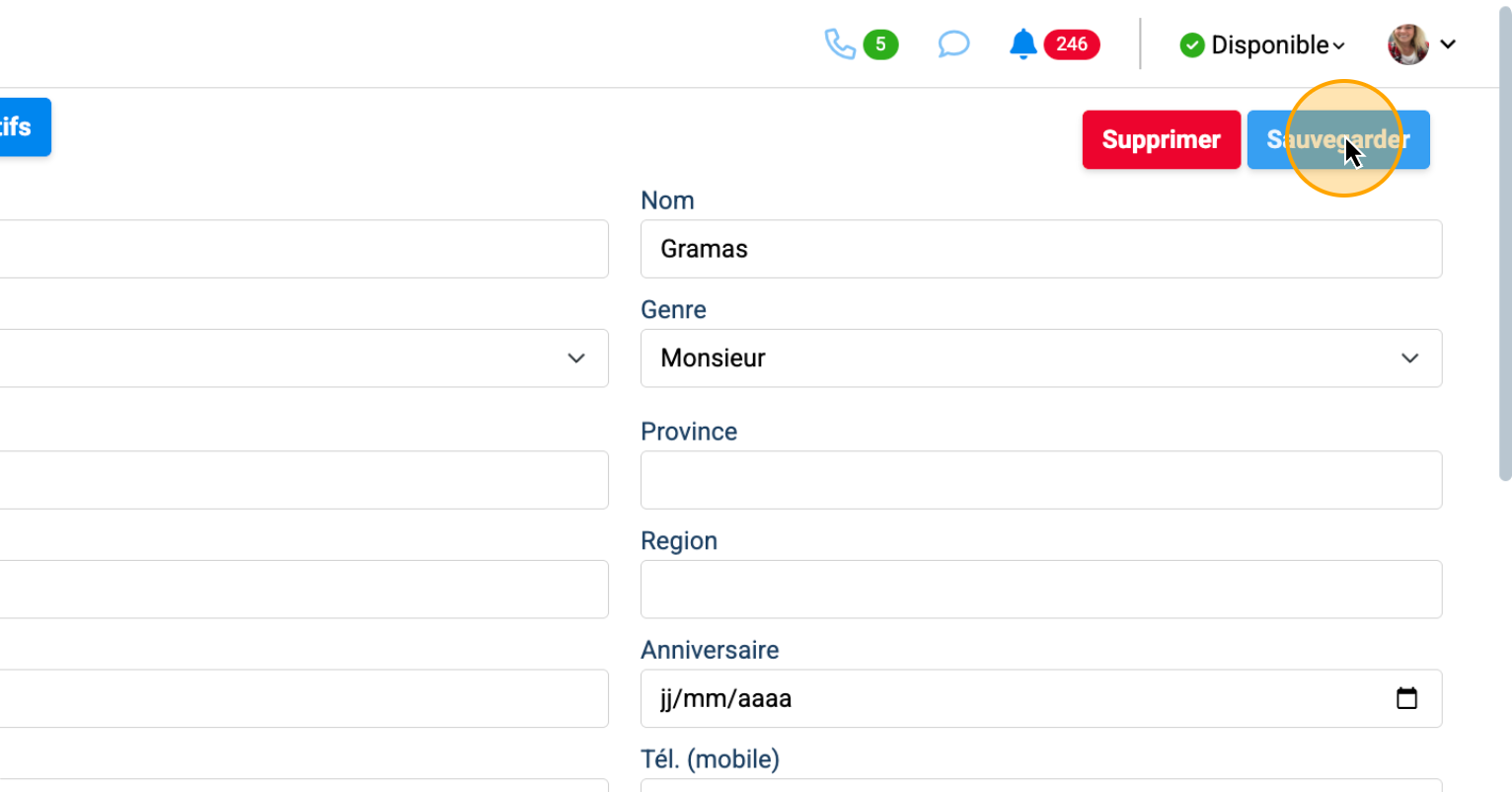Click the Nom field containing Gramas
This screenshot has width=1512, height=792.
[x=1040, y=249]
